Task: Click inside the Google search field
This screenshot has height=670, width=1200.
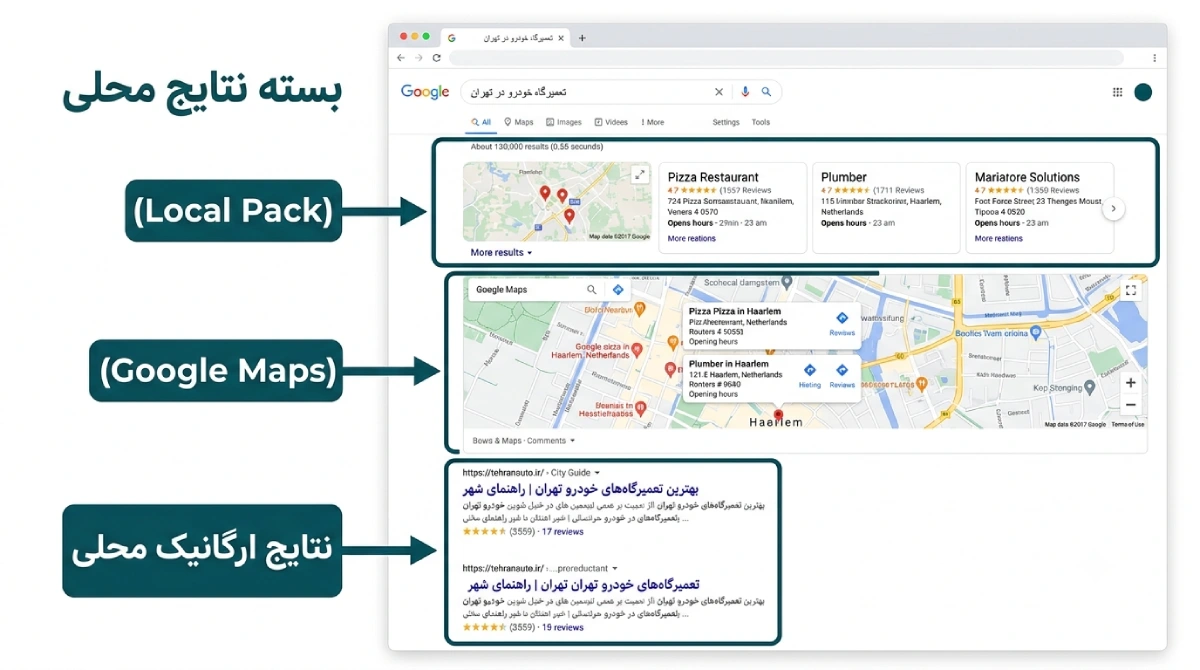Action: pyautogui.click(x=590, y=92)
